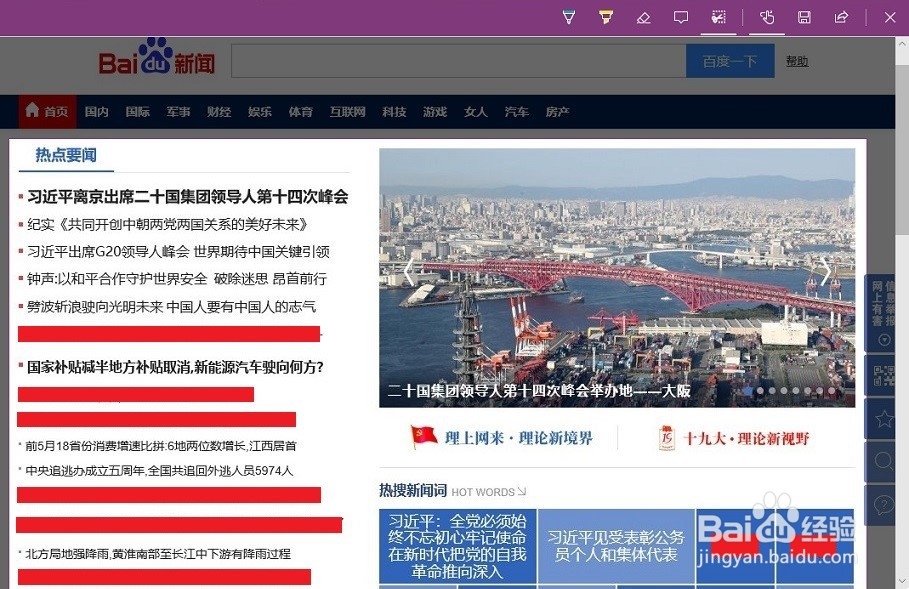The width and height of the screenshot is (909, 589).
Task: Open the 女人 news section
Action: 475,111
